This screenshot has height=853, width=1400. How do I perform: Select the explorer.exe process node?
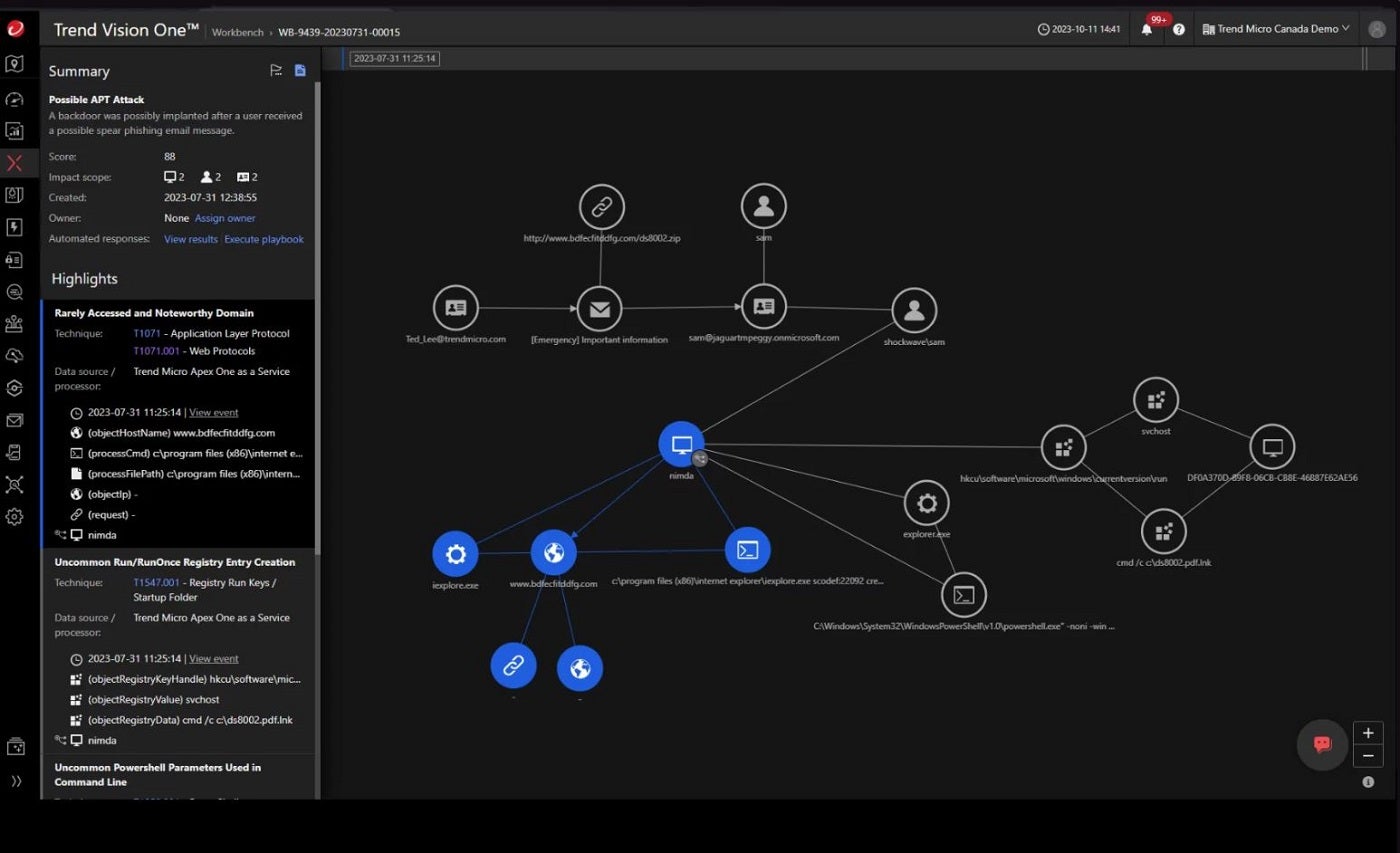pos(927,503)
